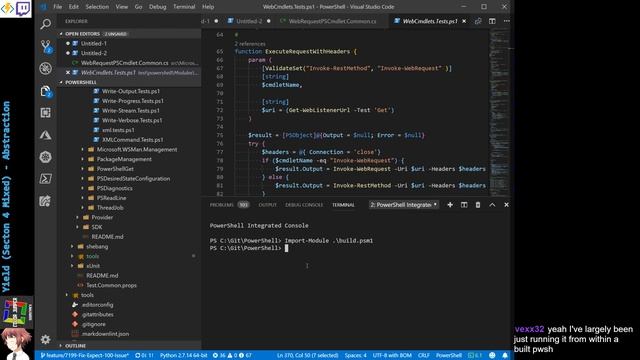Click Python 2.7.14 64-bit interpreter in status bar
Image resolution: width=640 pixels, height=360 pixels.
[184, 356]
